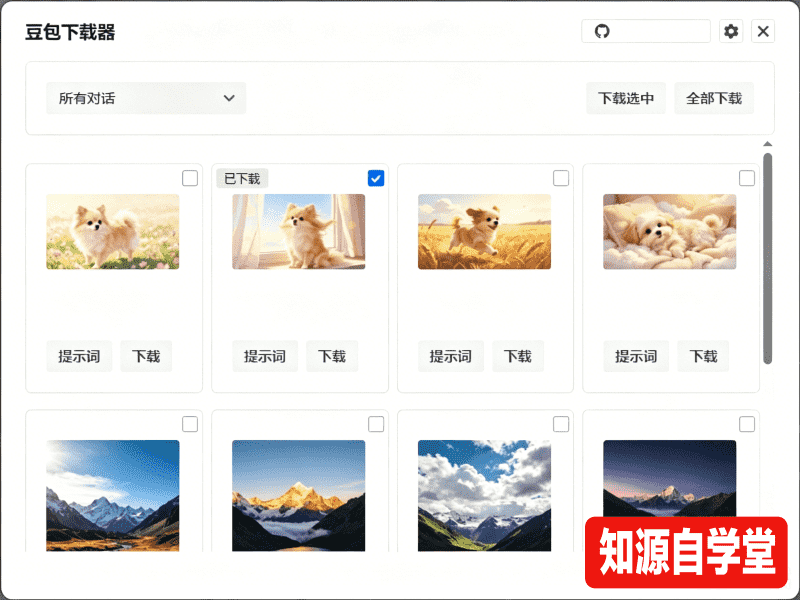Expand the 所有对话 dropdown

pos(146,98)
